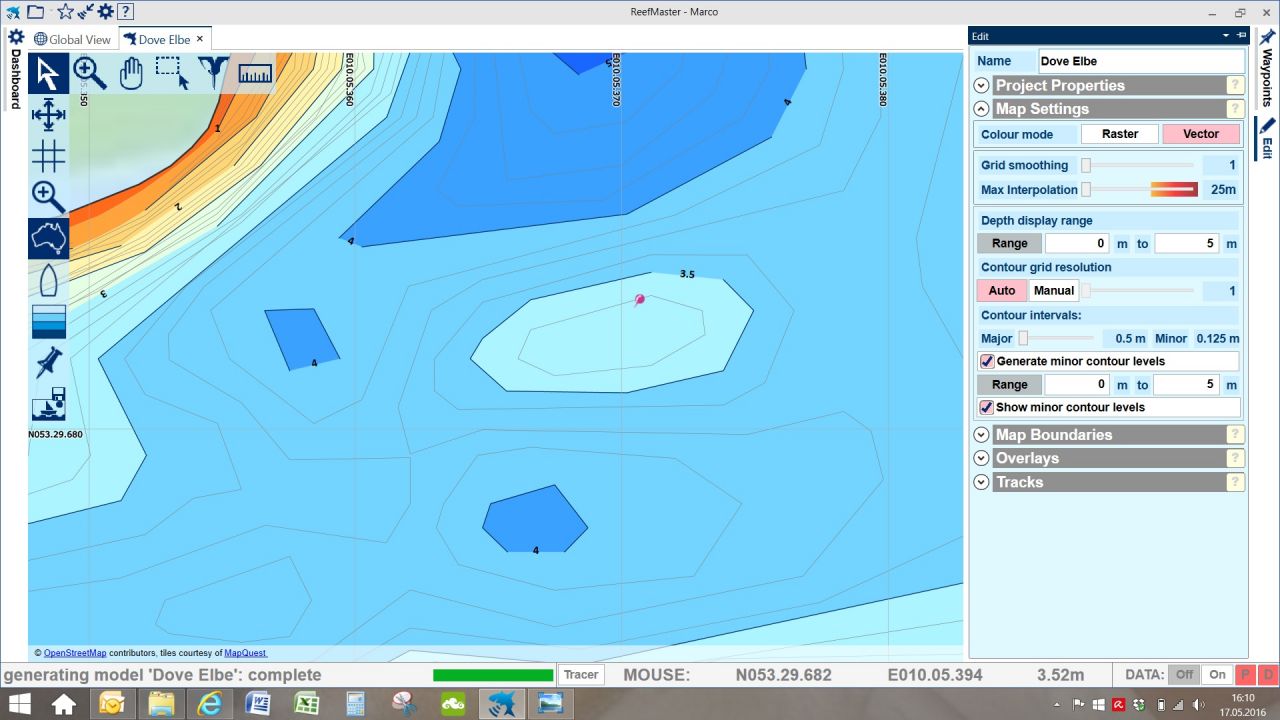Expand the Project Properties section
1280x720 pixels.
[981, 86]
